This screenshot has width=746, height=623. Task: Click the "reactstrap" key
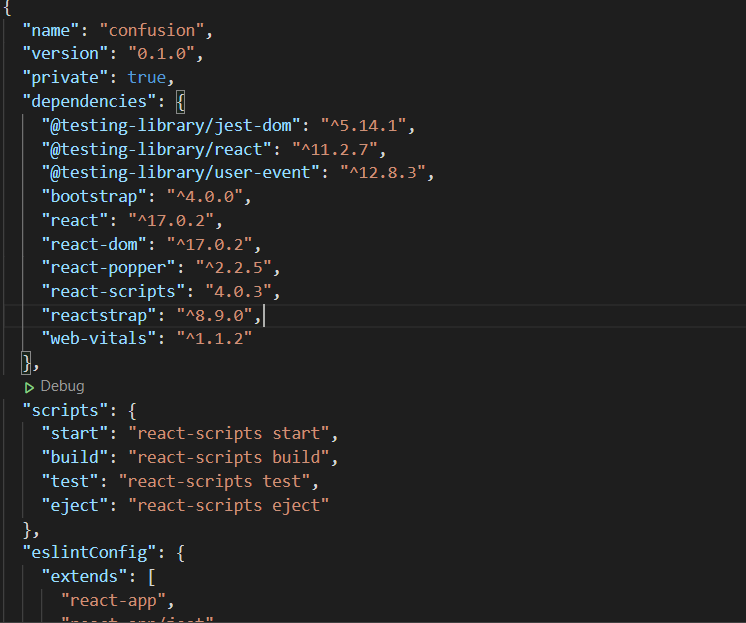[99, 315]
